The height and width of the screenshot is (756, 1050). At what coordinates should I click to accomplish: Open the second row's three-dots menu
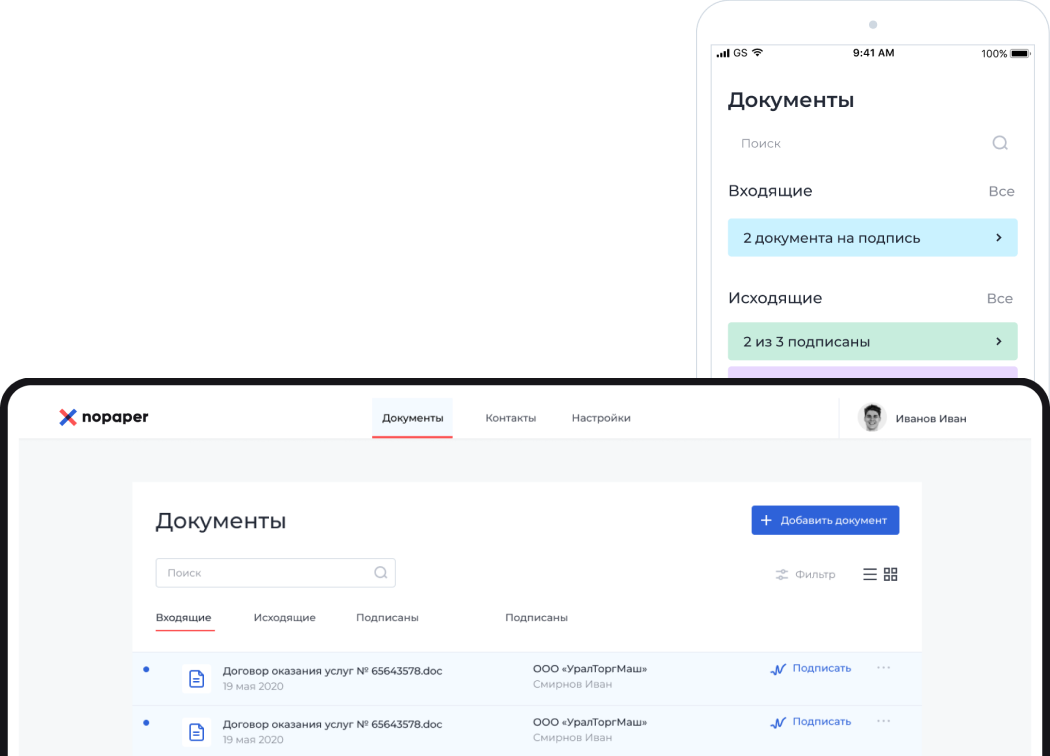(884, 721)
